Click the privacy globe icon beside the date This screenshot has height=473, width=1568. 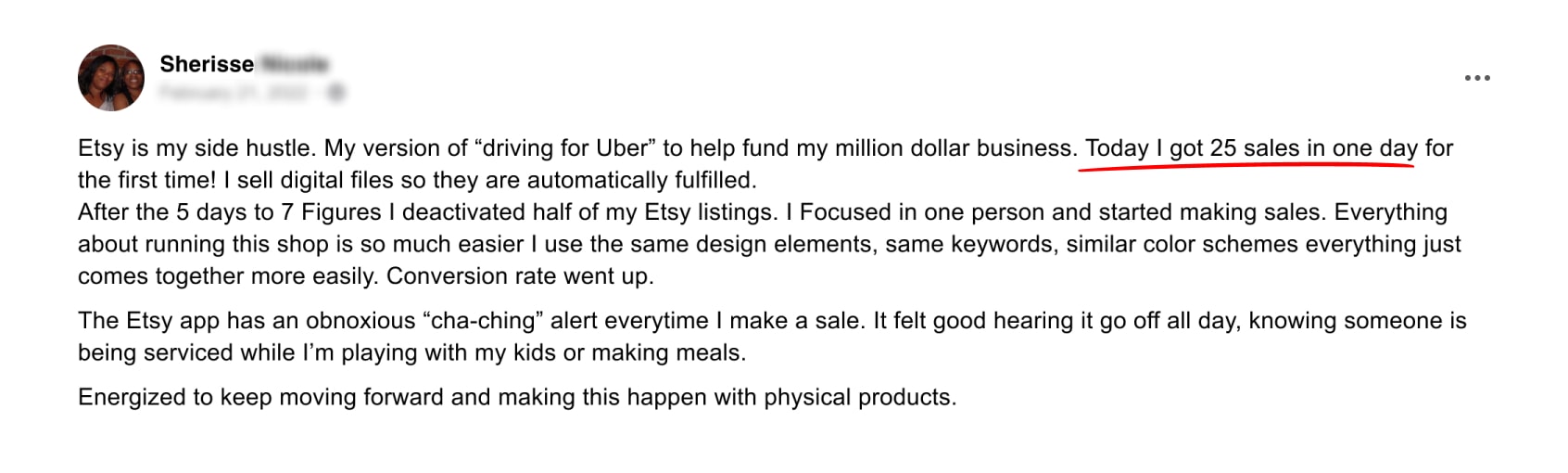pos(336,92)
